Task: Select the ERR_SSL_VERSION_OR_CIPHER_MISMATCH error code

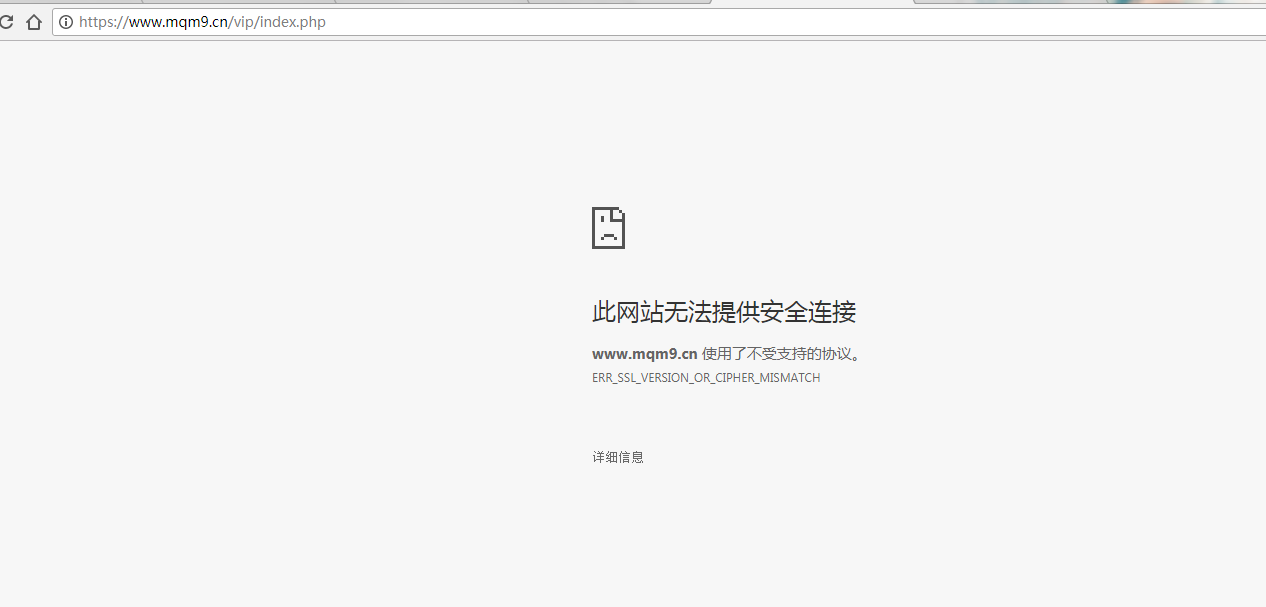Action: point(706,378)
